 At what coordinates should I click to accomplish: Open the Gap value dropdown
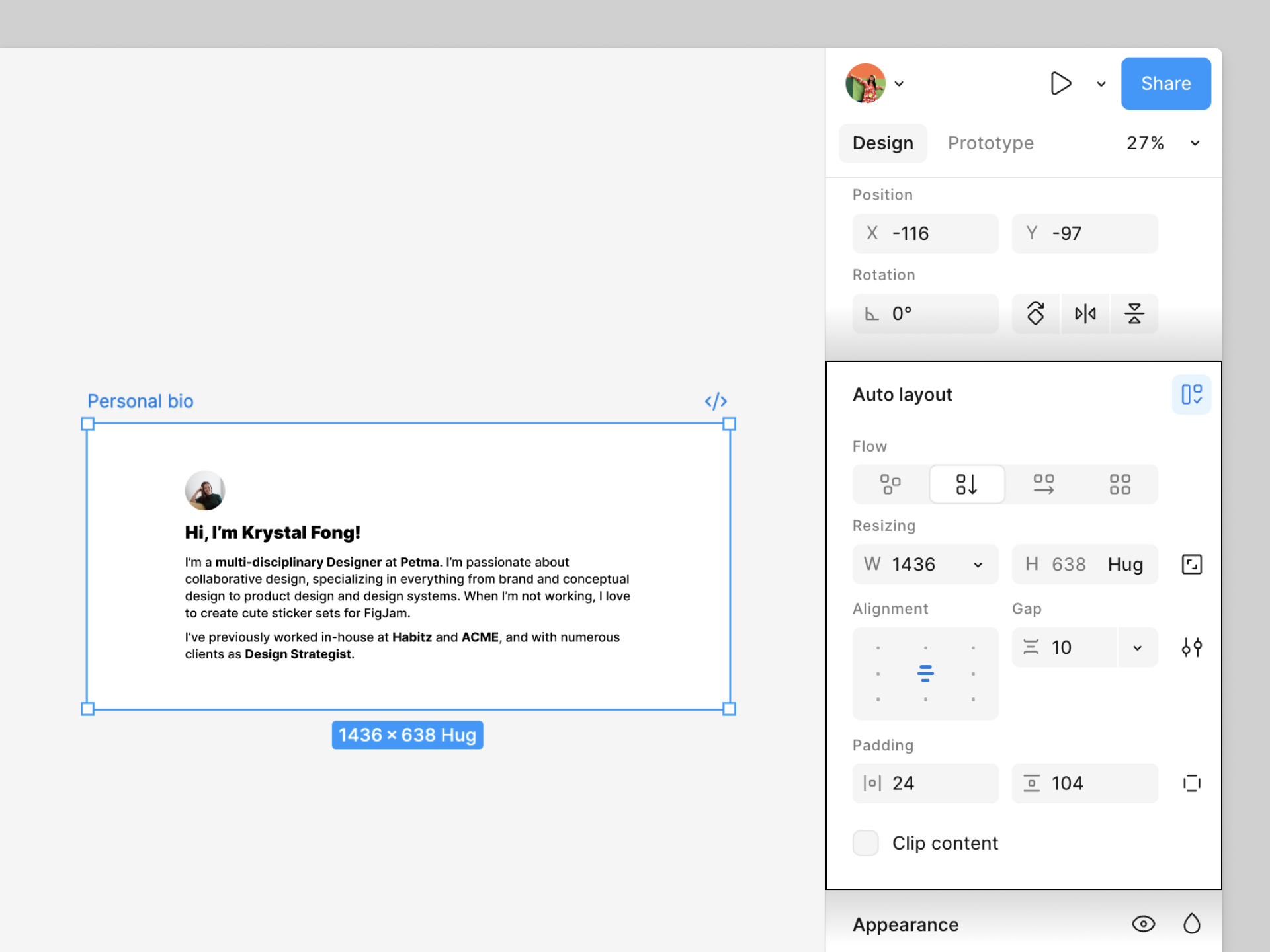click(x=1138, y=648)
